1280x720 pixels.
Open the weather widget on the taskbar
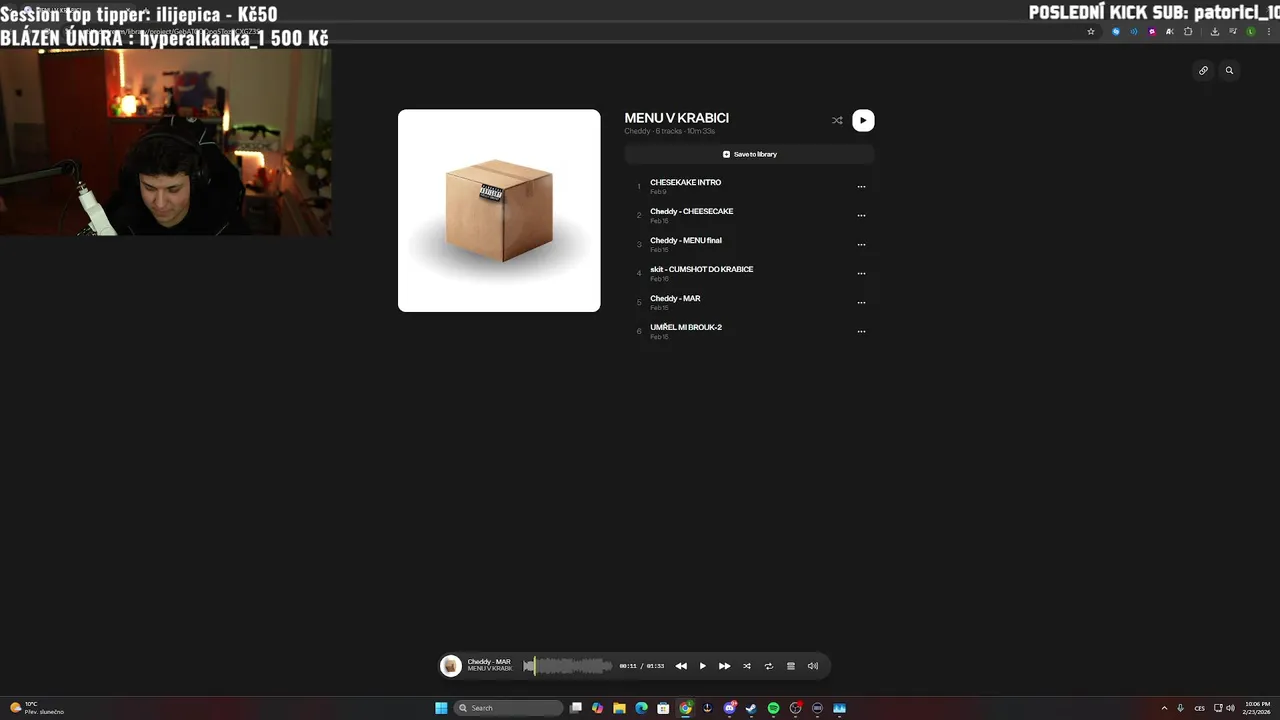tap(37, 708)
